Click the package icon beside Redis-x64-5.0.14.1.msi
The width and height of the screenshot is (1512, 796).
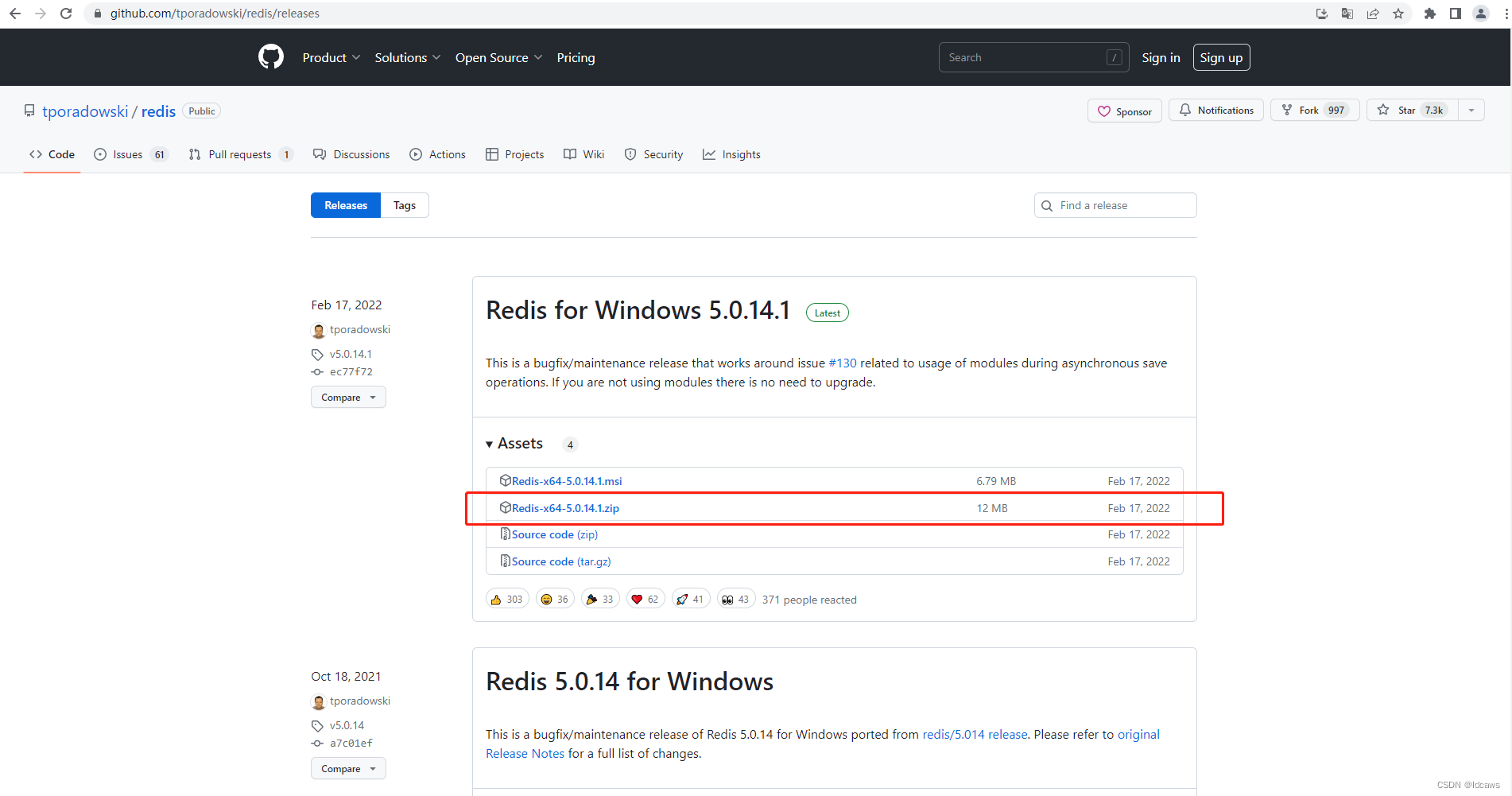pyautogui.click(x=505, y=480)
